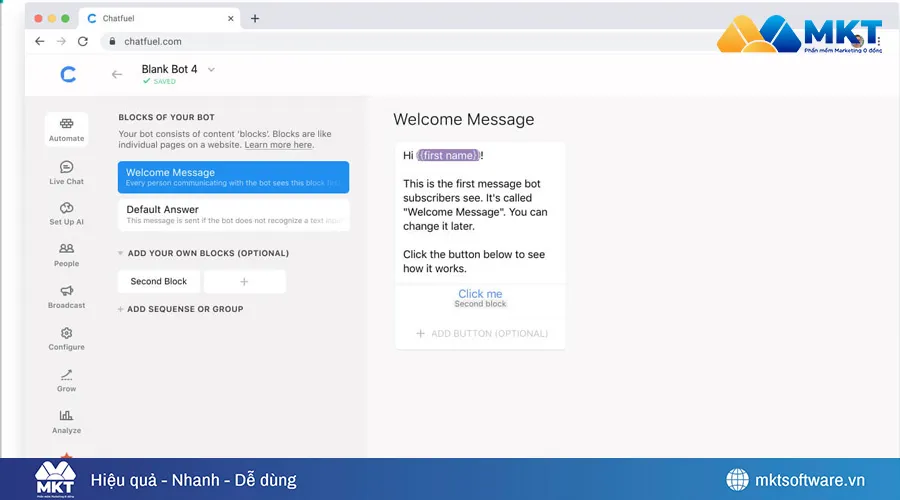The image size is (900, 500).
Task: Click the Blank Bot 4 title
Action: click(x=169, y=69)
